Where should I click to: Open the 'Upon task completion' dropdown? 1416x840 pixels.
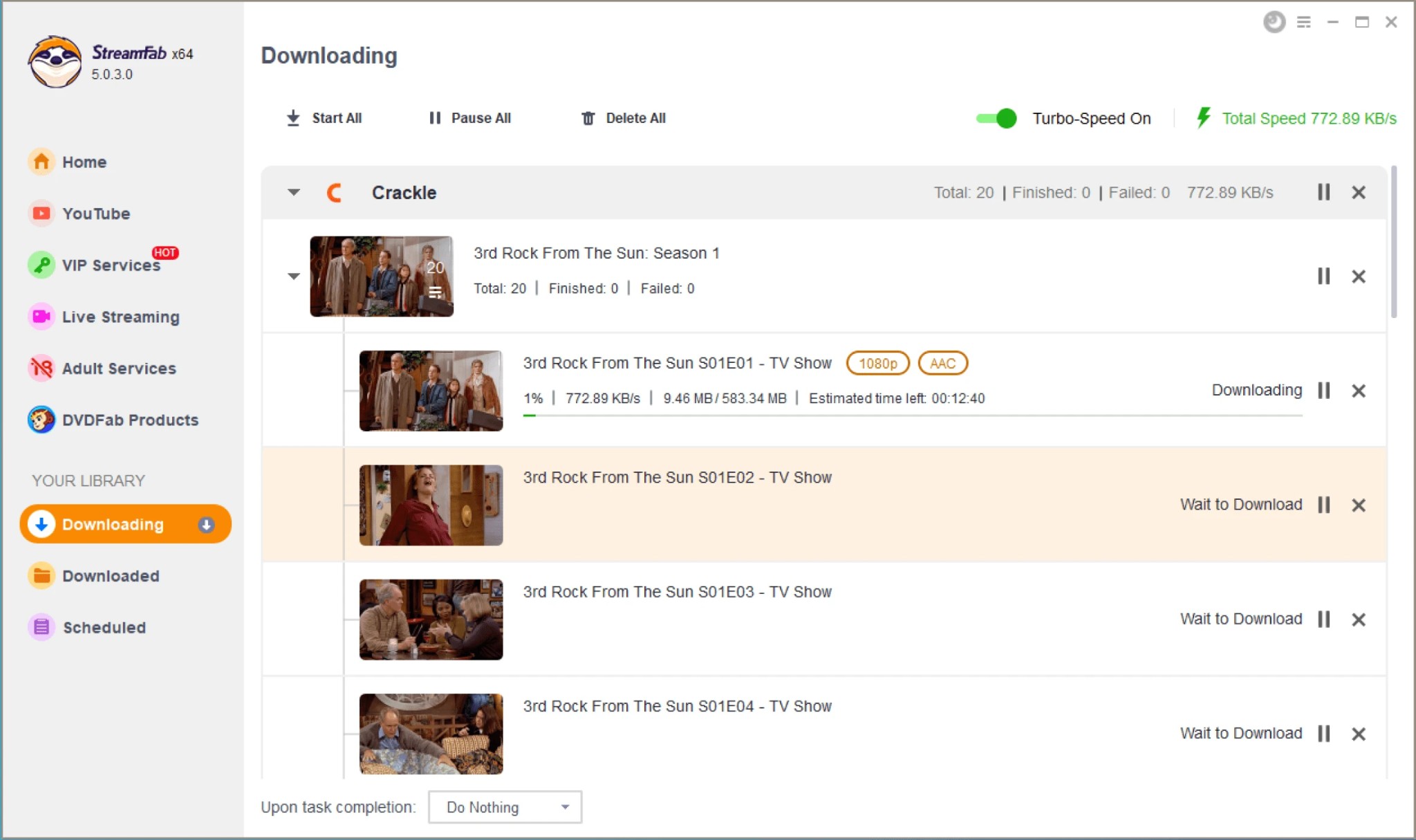[504, 807]
